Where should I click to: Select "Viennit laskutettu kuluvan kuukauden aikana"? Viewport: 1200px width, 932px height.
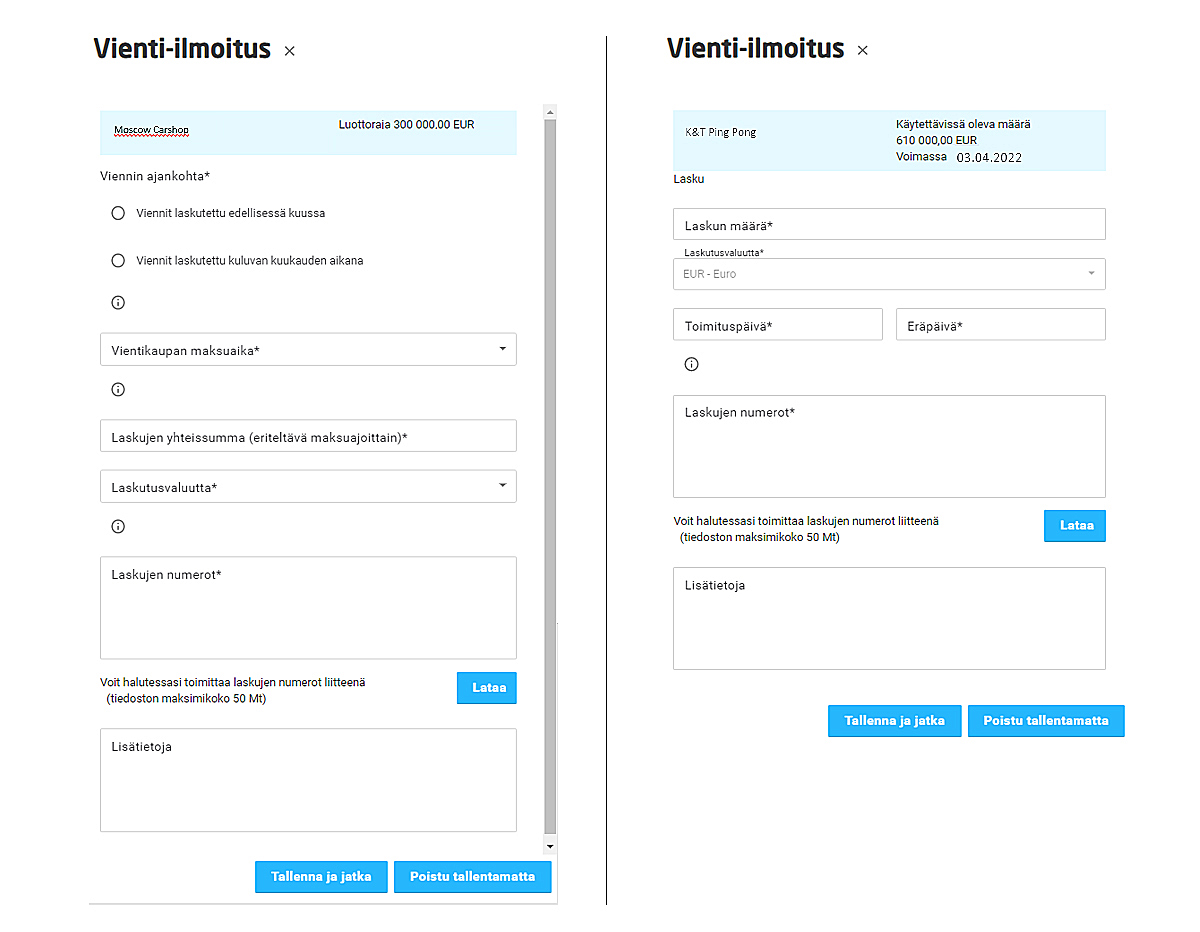(118, 261)
